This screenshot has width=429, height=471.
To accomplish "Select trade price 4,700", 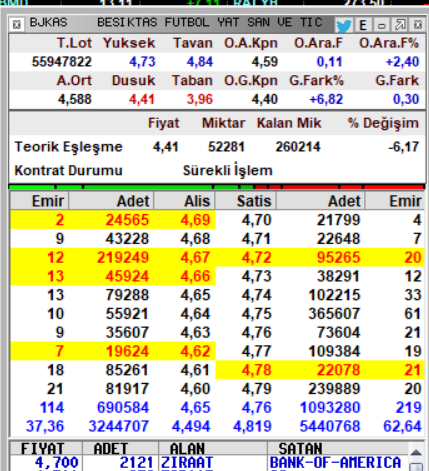I will click(x=57, y=463).
